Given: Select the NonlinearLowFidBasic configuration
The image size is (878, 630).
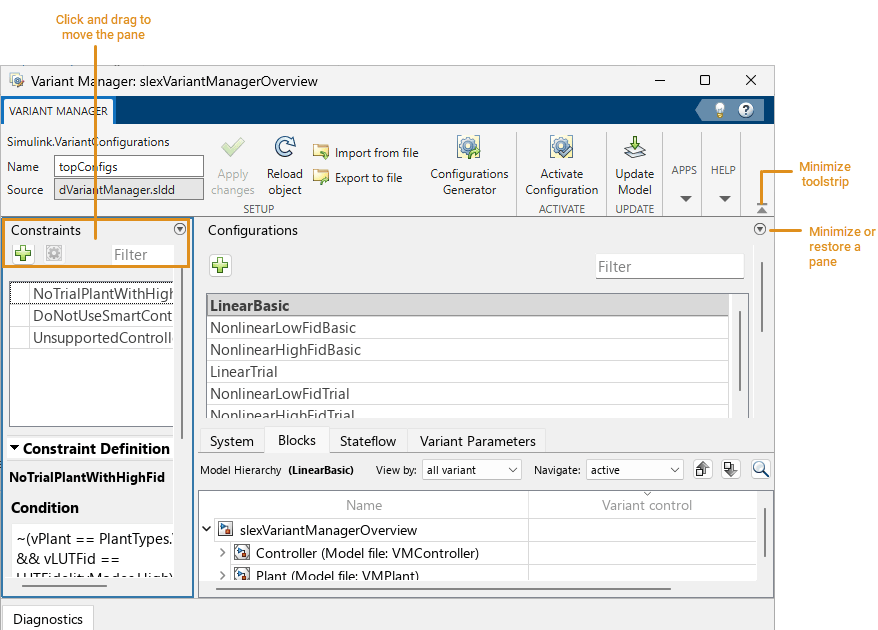Looking at the screenshot, I should point(468,328).
